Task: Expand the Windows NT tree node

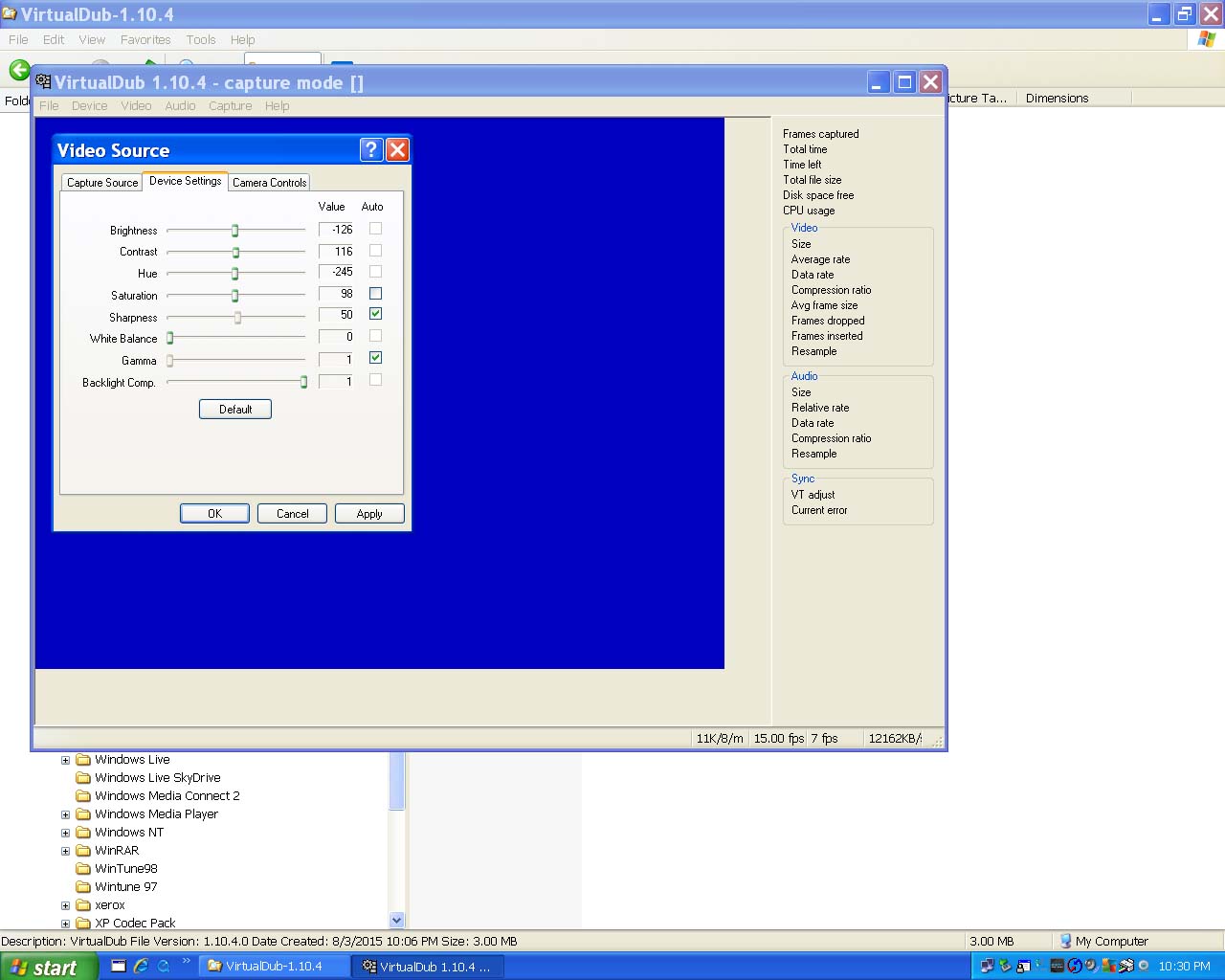Action: coord(65,834)
